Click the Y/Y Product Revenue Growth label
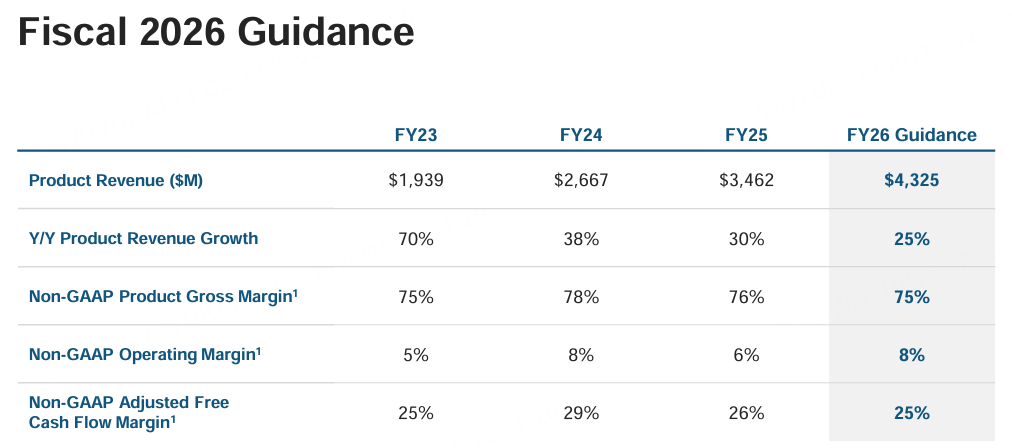1012x448 pixels. click(x=143, y=238)
